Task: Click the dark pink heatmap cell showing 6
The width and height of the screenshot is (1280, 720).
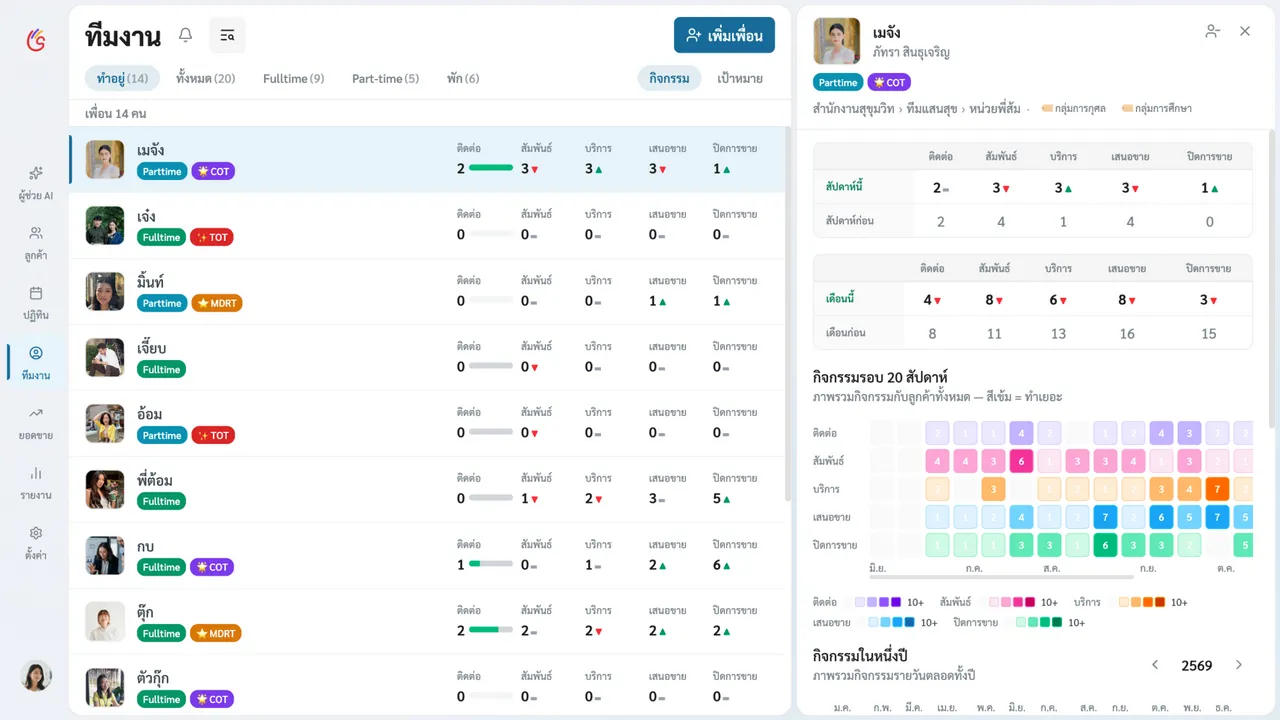Action: [1021, 461]
